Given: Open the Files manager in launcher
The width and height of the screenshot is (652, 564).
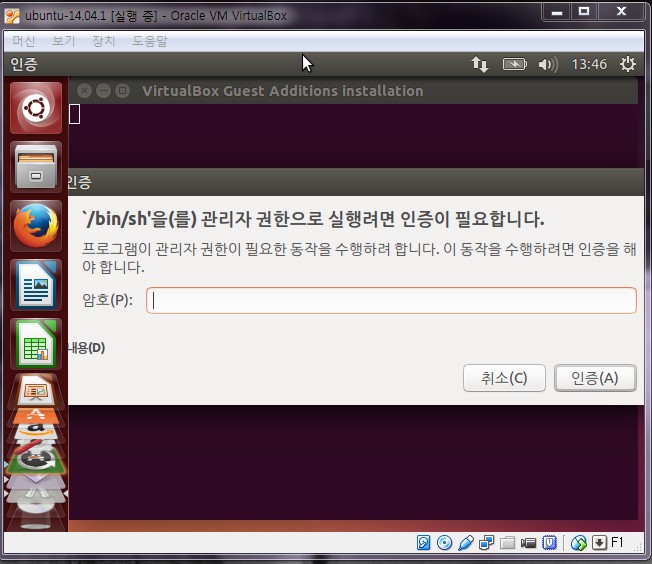Looking at the screenshot, I should click(x=36, y=167).
